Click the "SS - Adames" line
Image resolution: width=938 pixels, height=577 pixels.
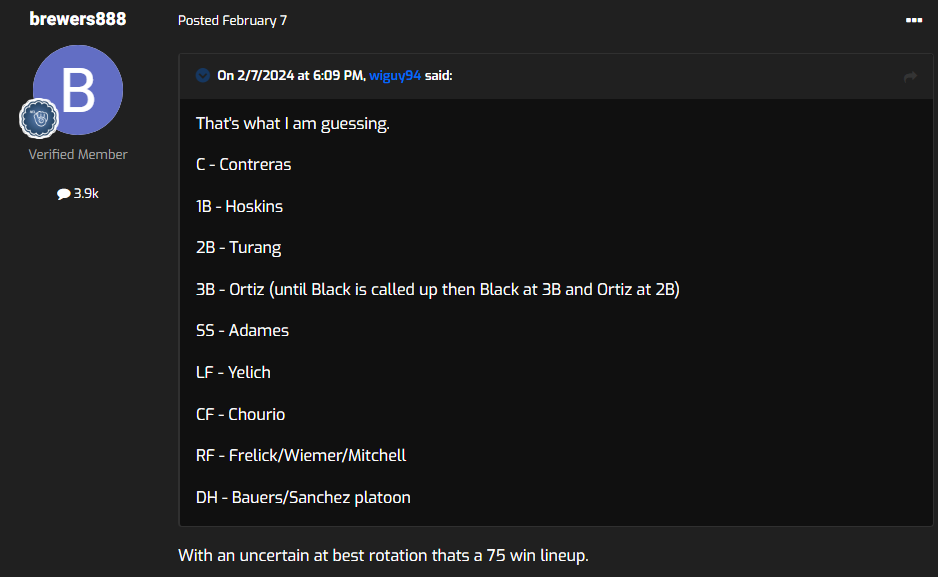point(242,330)
